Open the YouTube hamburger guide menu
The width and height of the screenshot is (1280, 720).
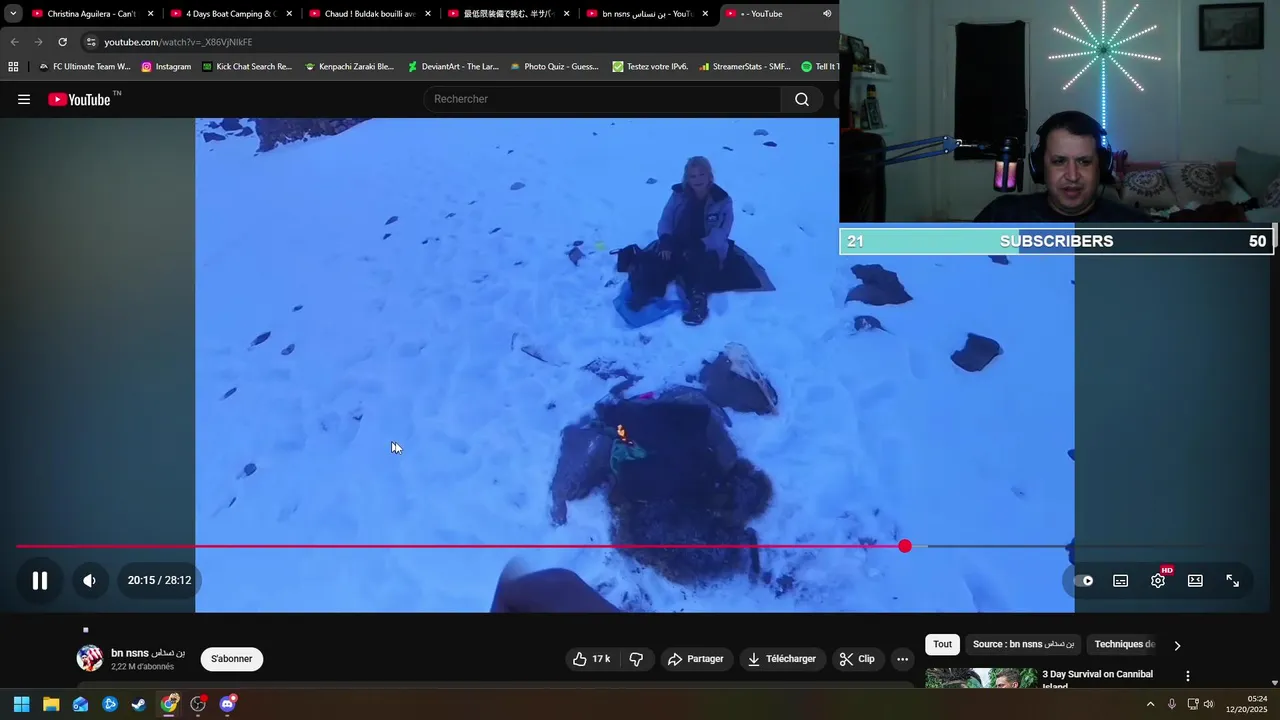(x=24, y=99)
